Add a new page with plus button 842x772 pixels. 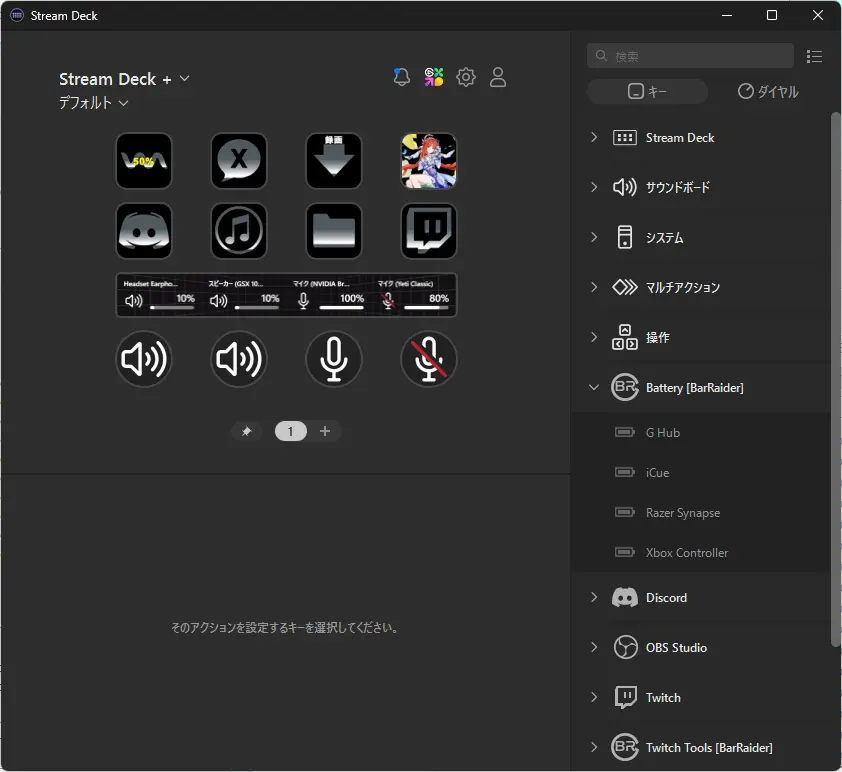(x=325, y=431)
